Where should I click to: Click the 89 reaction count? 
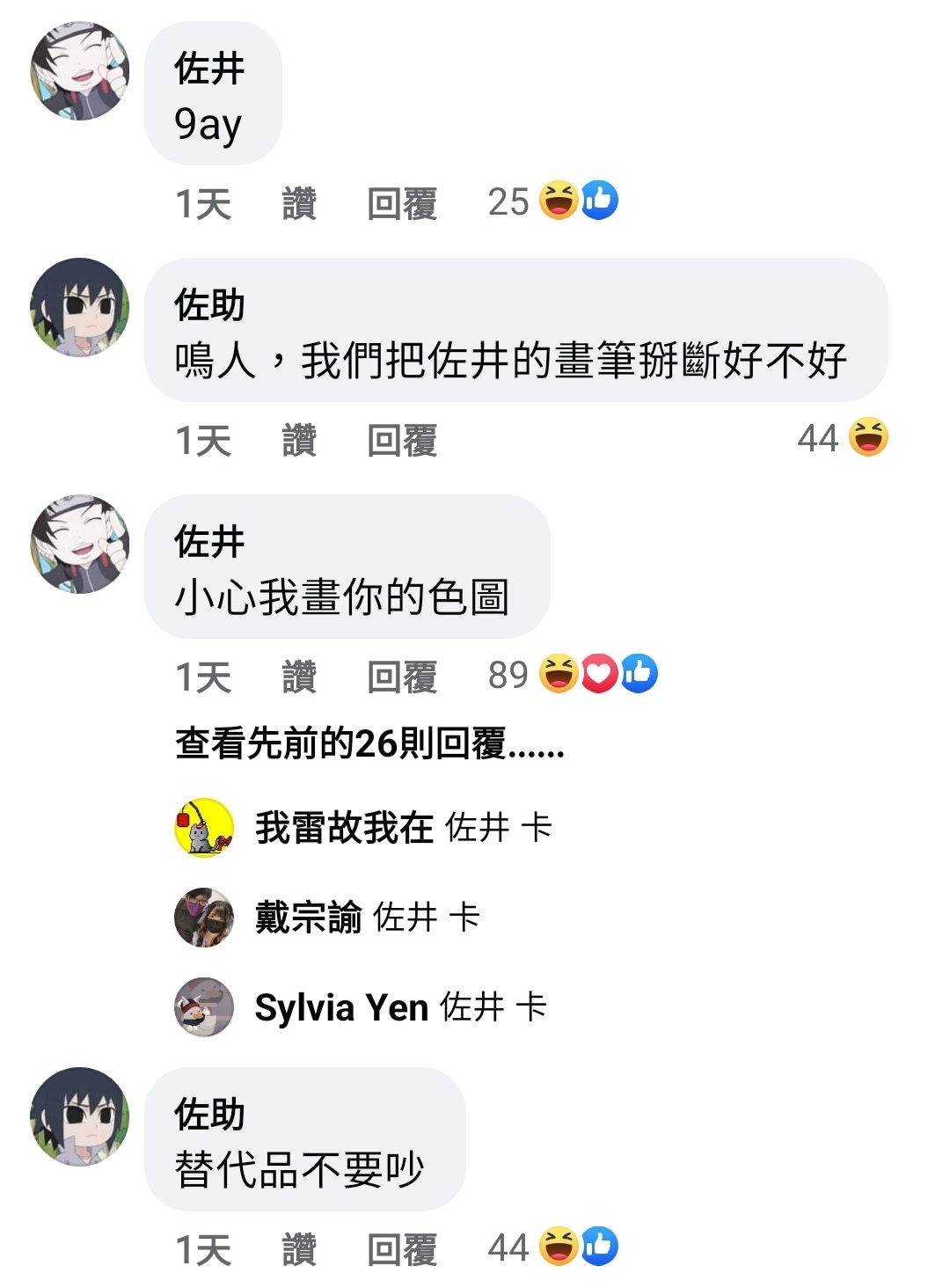508,676
